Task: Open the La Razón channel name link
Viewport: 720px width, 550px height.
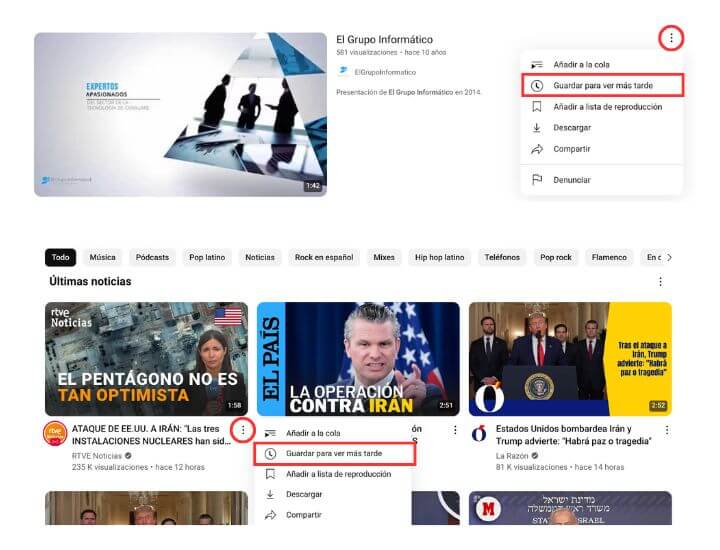Action: coord(512,456)
